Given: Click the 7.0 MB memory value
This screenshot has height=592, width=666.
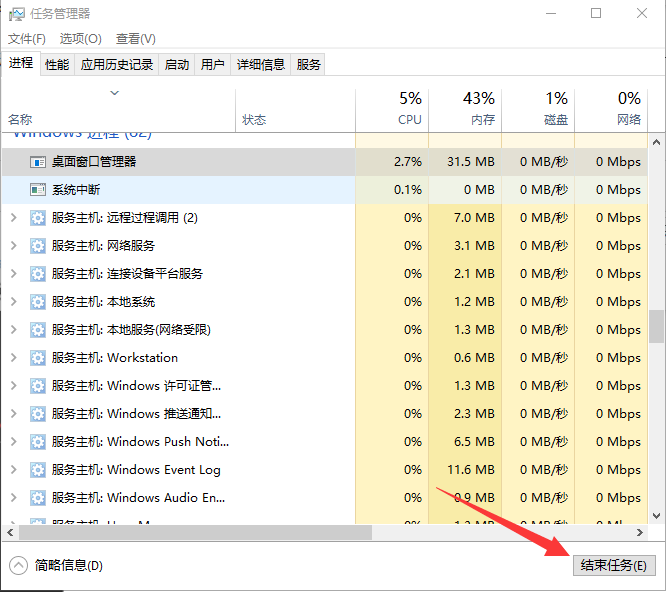Looking at the screenshot, I should click(x=474, y=218).
